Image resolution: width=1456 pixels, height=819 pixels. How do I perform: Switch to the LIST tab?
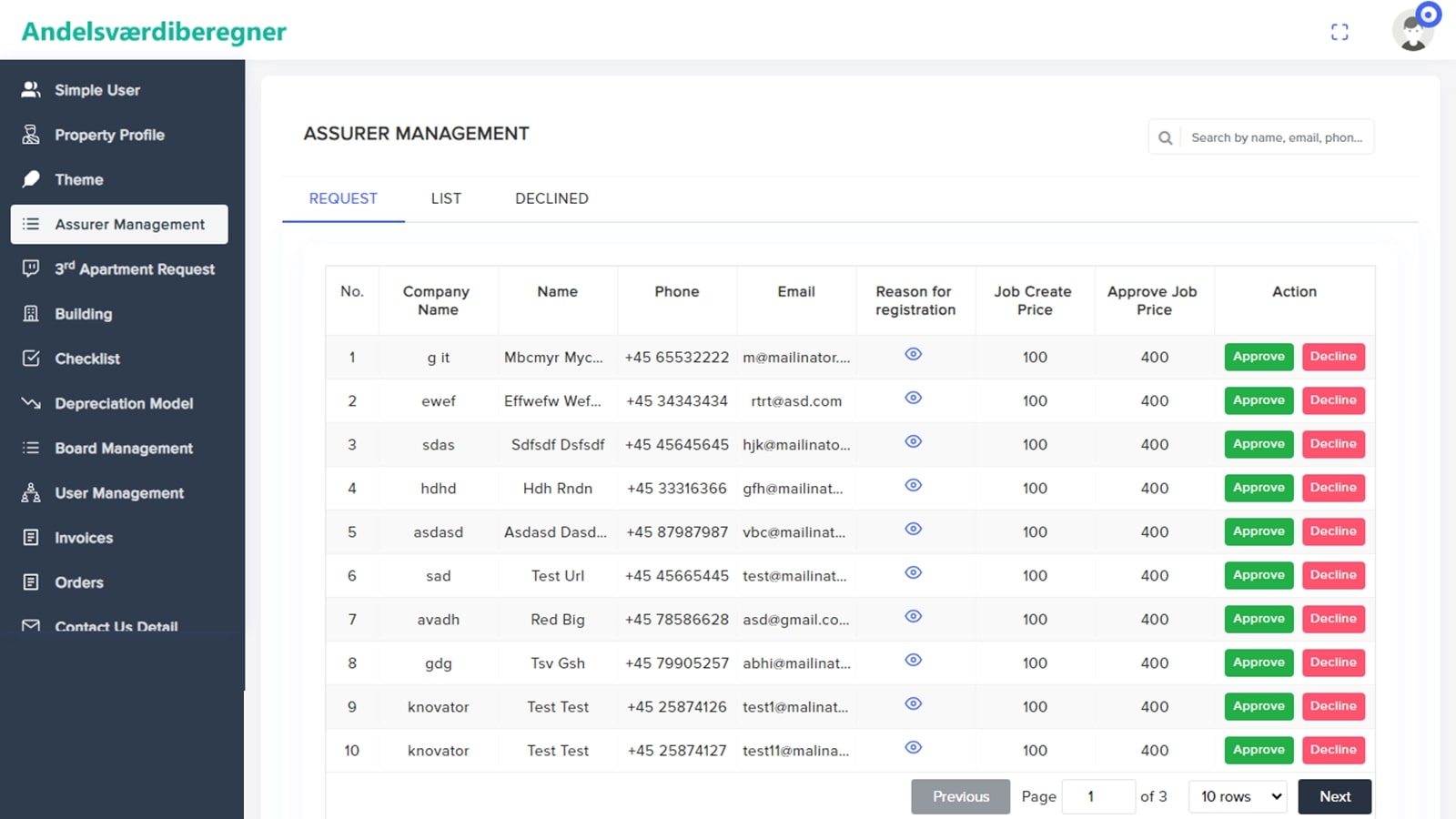(x=446, y=198)
